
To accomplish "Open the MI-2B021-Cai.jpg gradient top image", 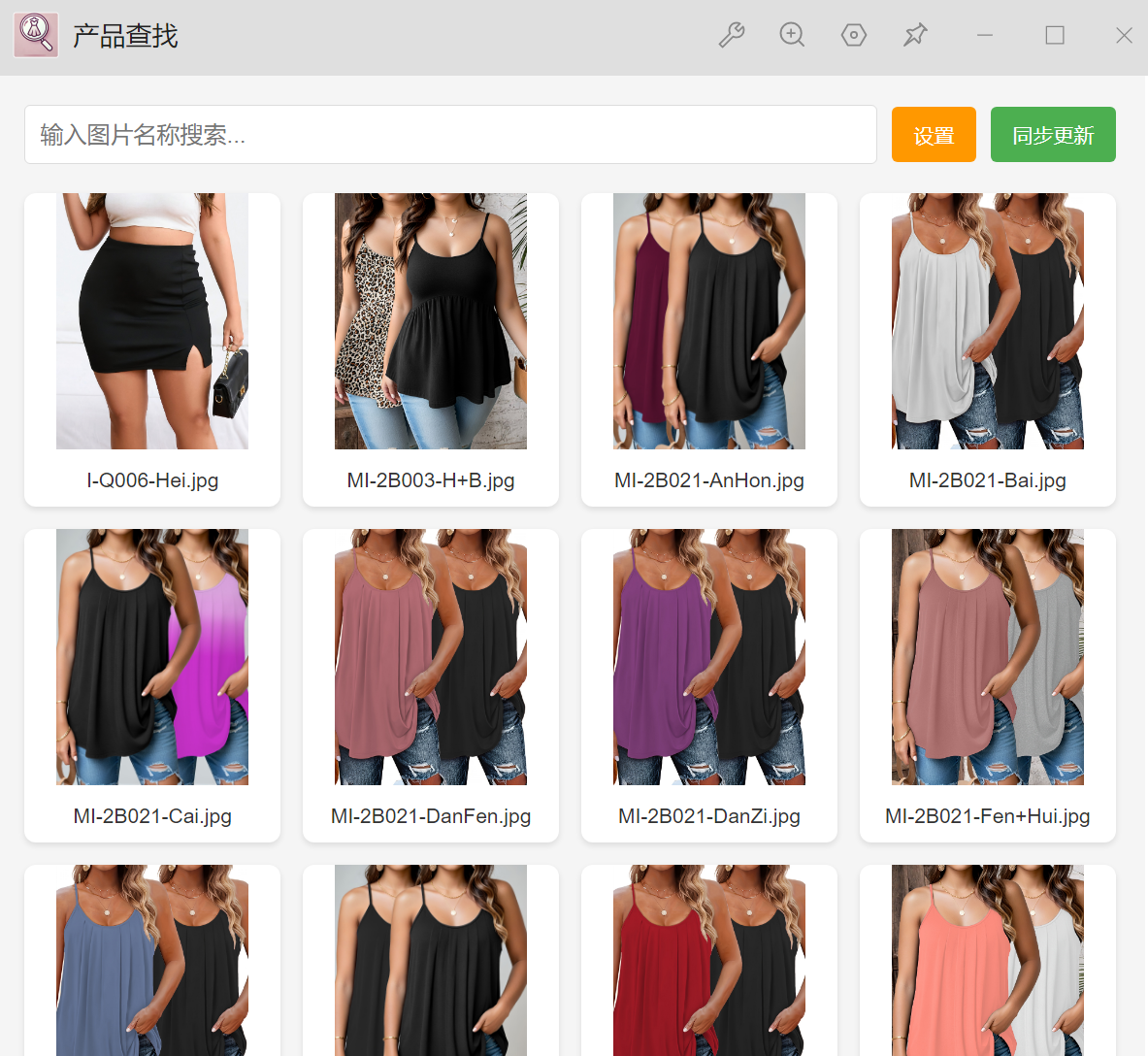I will [152, 657].
